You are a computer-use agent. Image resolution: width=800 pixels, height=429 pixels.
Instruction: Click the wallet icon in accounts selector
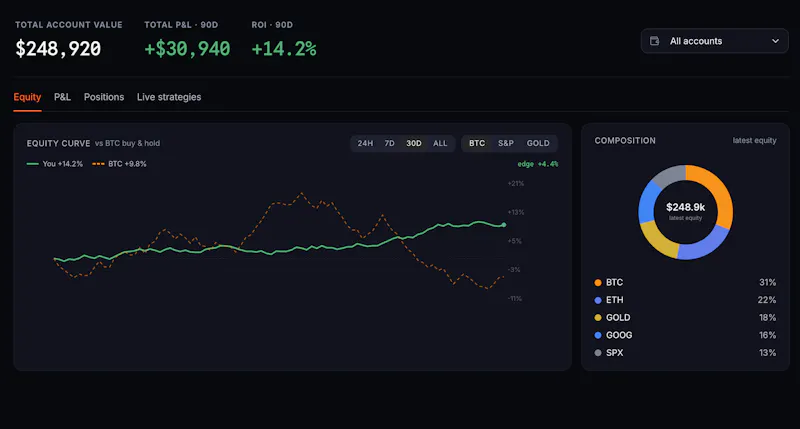point(655,41)
